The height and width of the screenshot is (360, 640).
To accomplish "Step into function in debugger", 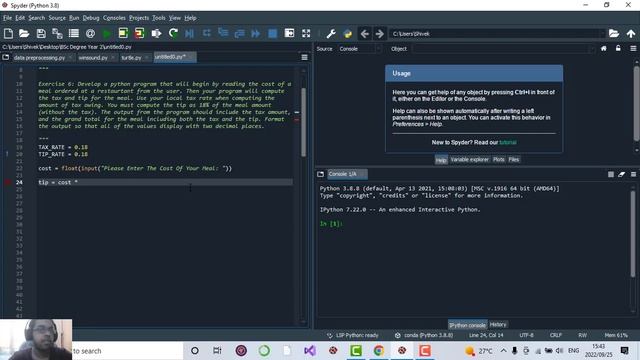I will [223, 33].
